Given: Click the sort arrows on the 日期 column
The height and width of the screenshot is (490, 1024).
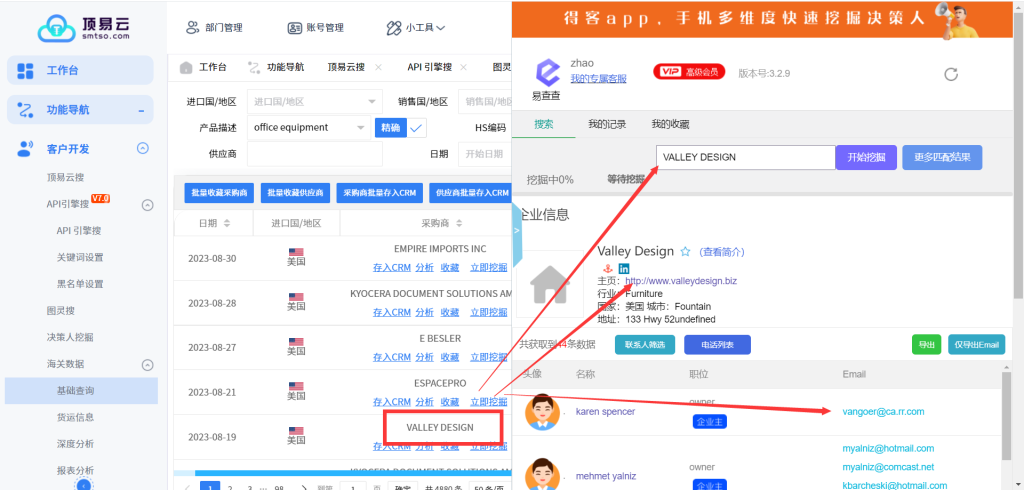Looking at the screenshot, I should click(225, 223).
